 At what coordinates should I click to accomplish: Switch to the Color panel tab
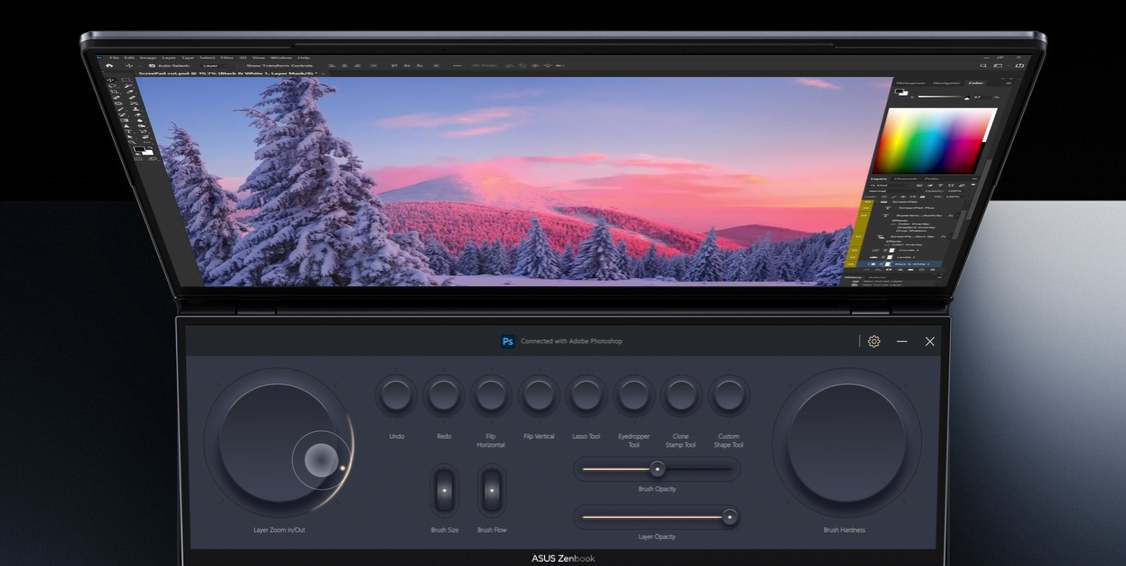(976, 83)
